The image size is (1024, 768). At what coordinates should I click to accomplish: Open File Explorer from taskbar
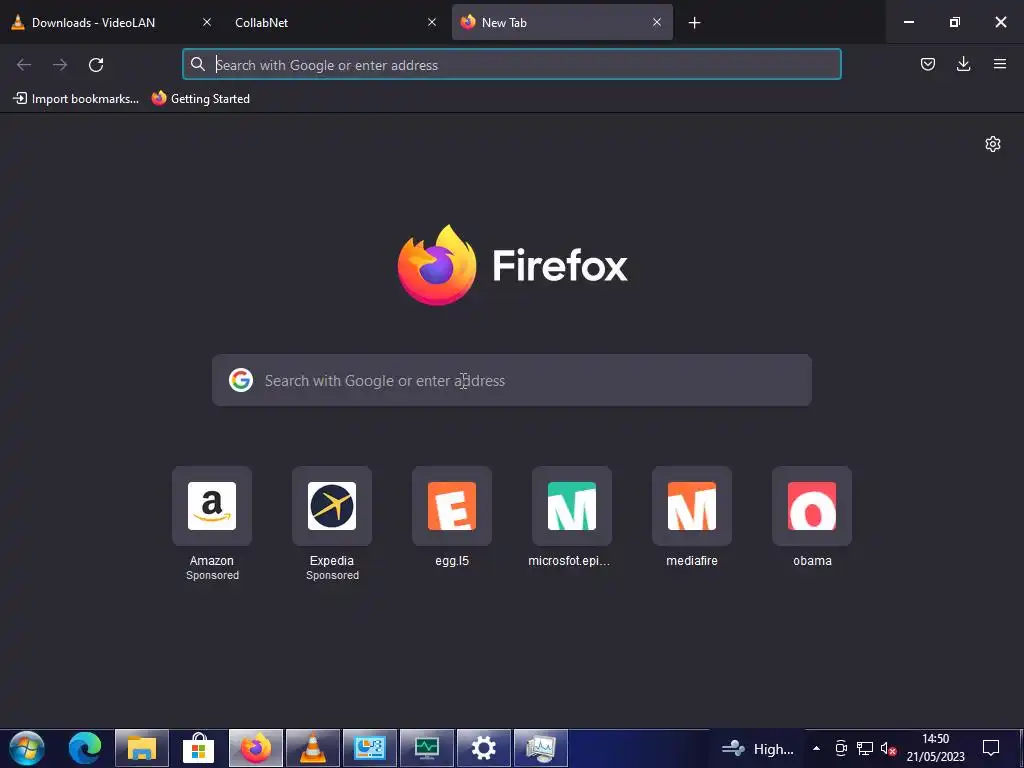(142, 748)
